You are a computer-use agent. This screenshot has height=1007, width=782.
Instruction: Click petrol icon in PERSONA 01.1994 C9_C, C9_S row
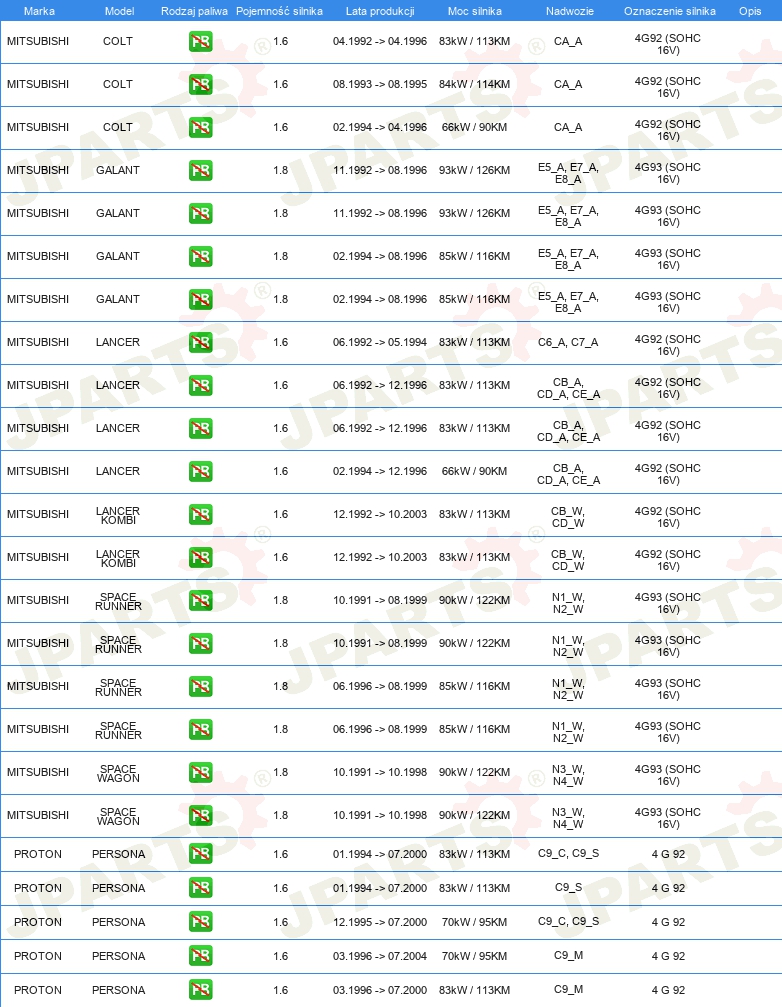click(x=200, y=854)
